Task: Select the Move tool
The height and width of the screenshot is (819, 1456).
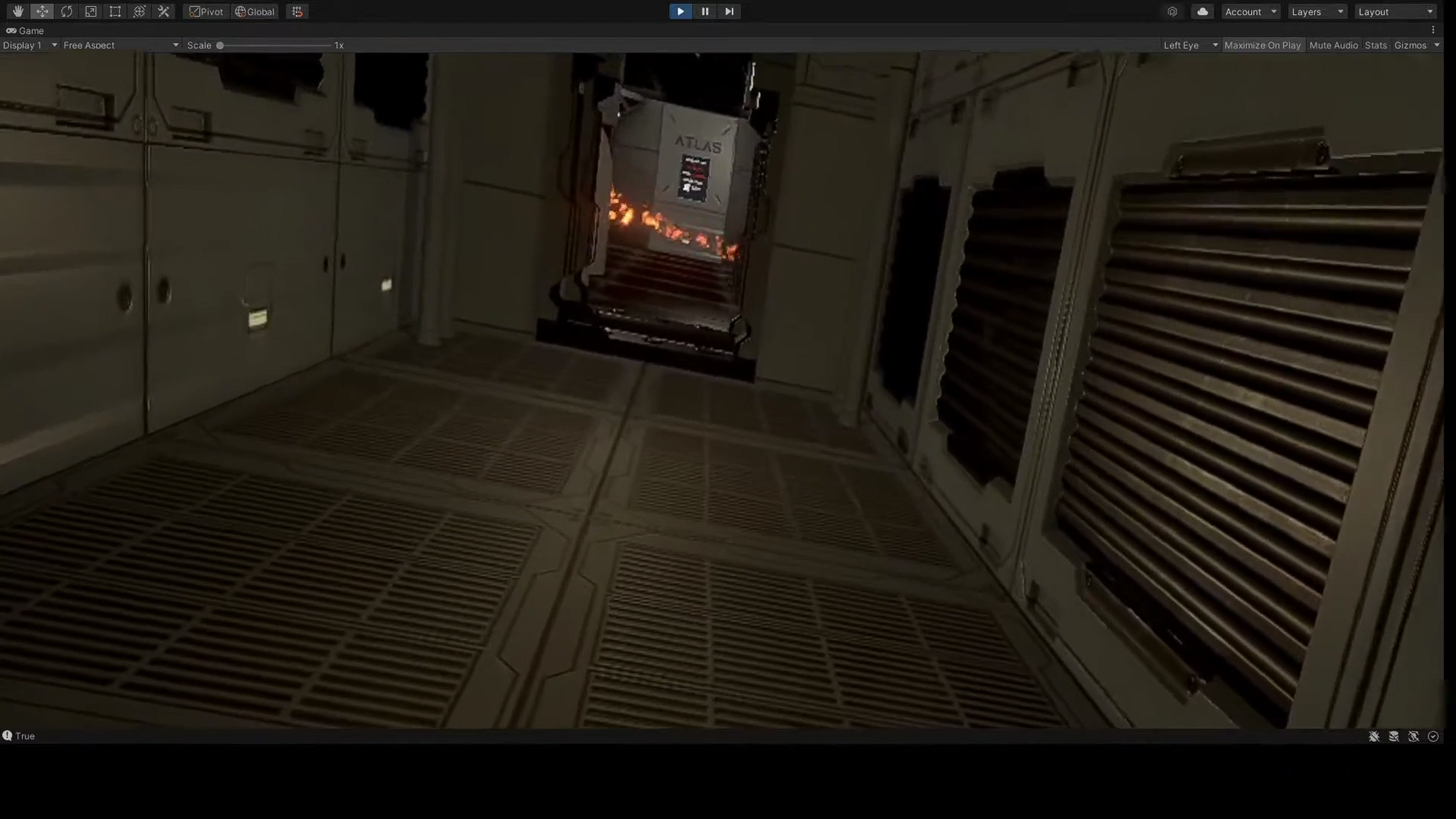Action: pyautogui.click(x=42, y=11)
